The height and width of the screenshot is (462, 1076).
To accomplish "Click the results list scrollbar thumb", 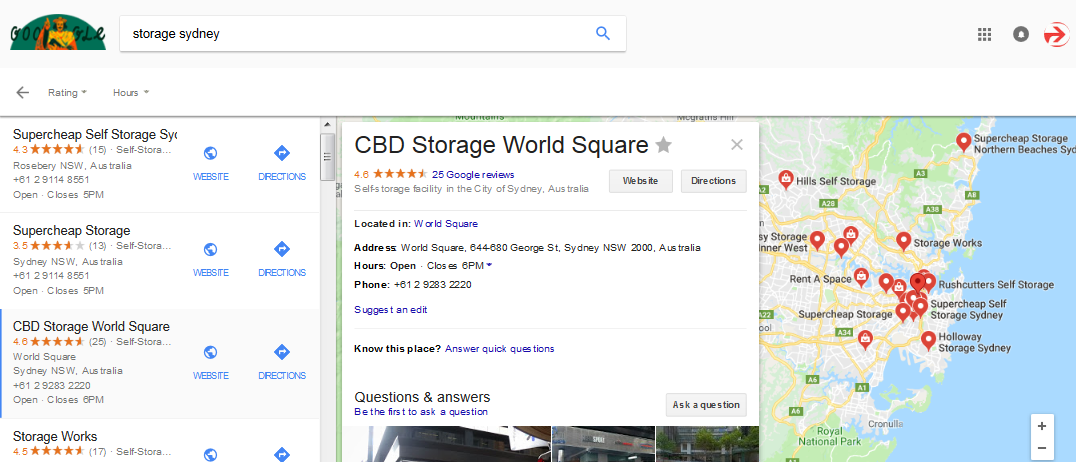I will (328, 157).
